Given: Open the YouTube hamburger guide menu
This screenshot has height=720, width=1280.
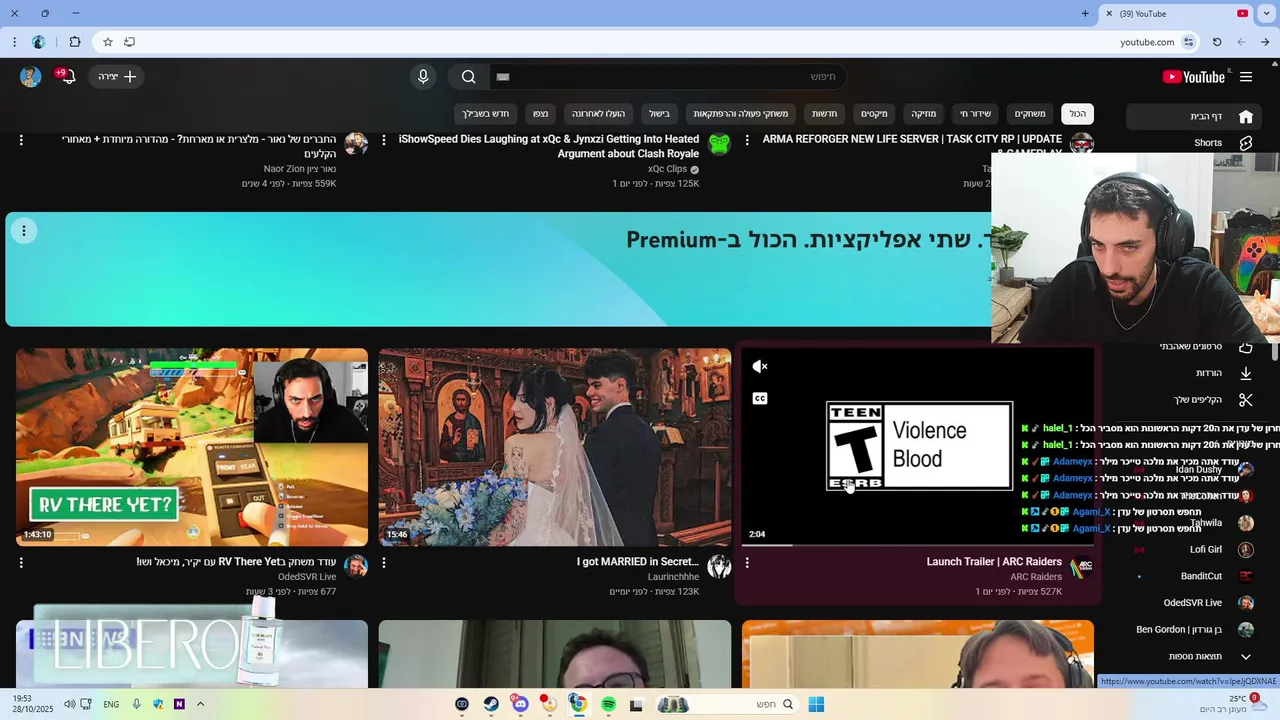Looking at the screenshot, I should click(1246, 77).
